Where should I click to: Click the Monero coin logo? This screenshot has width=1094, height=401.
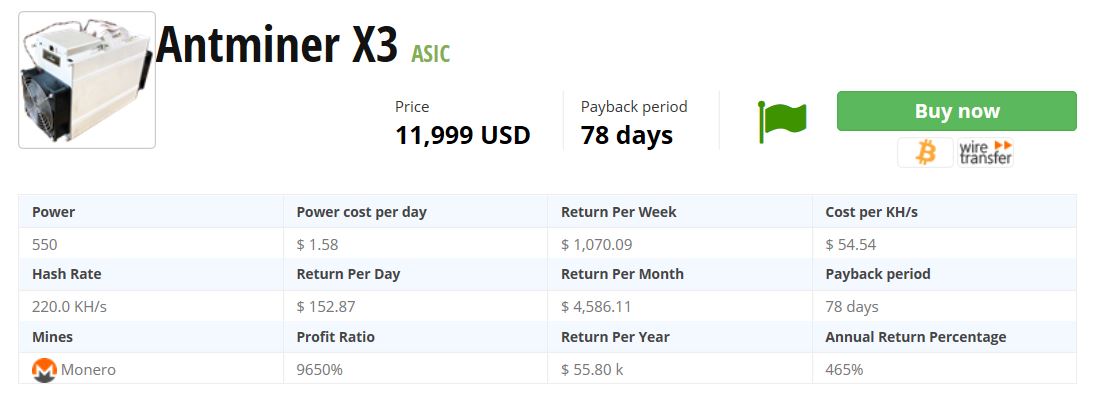pos(44,370)
